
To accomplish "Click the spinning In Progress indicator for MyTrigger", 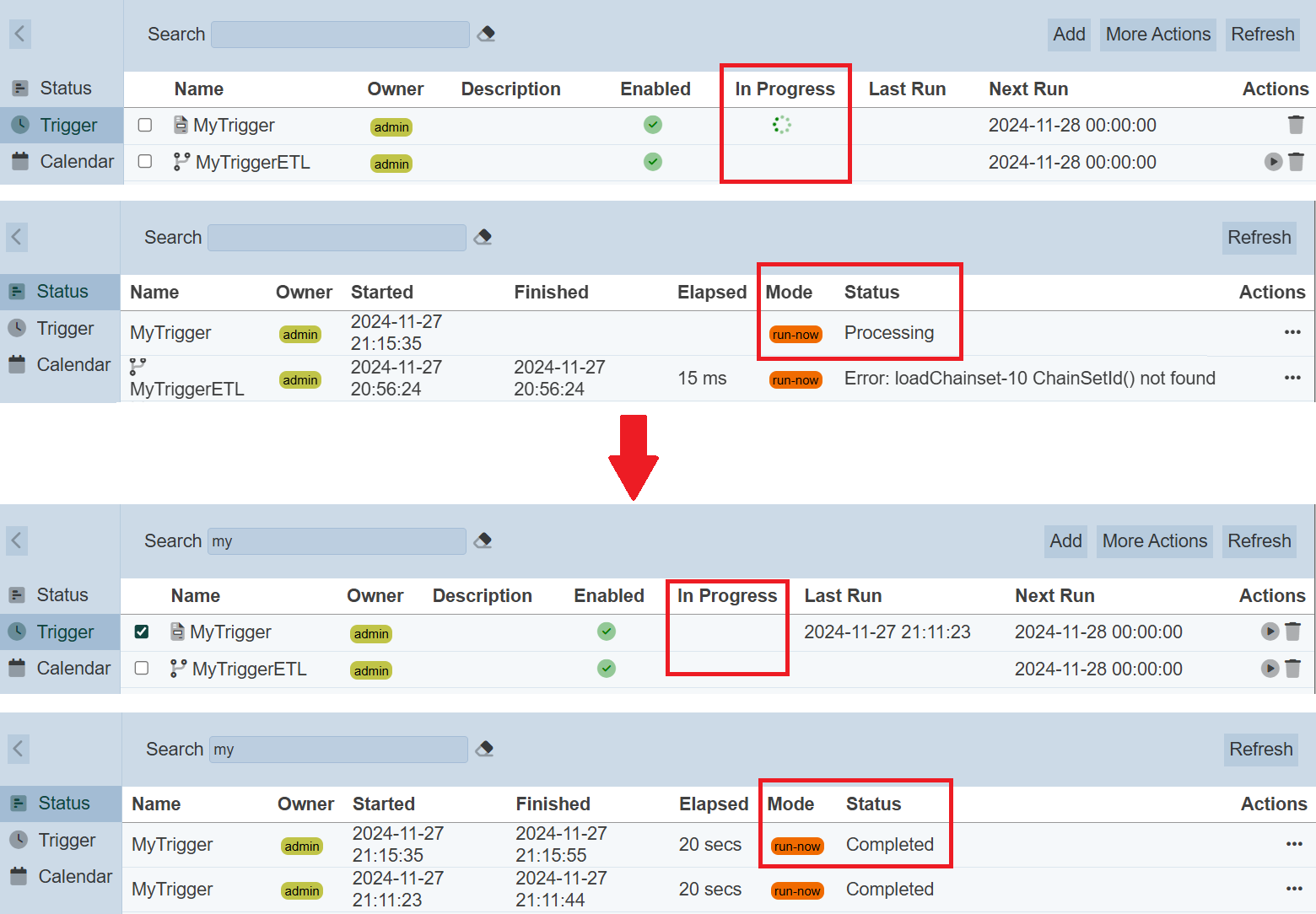I will [x=782, y=125].
